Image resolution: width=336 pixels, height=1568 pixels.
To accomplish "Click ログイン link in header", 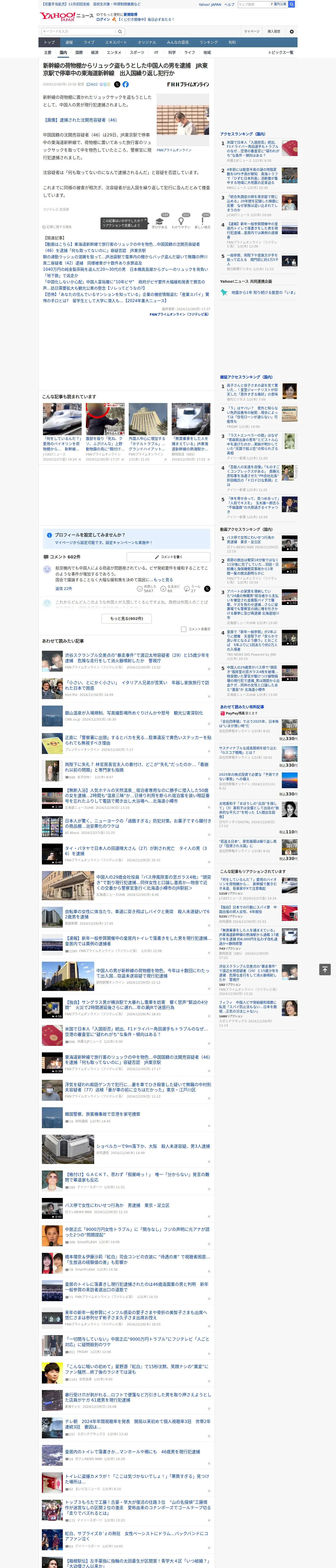I will 103,20.
